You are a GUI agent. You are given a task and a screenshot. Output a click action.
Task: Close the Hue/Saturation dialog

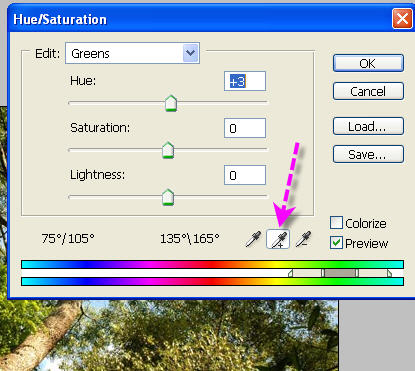pyautogui.click(x=402, y=19)
